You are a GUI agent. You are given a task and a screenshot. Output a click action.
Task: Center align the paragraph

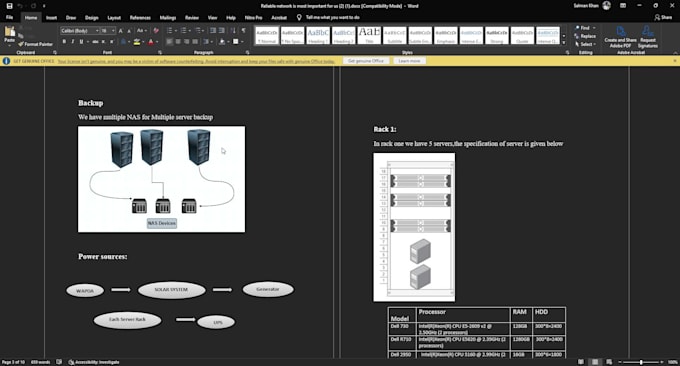178,42
